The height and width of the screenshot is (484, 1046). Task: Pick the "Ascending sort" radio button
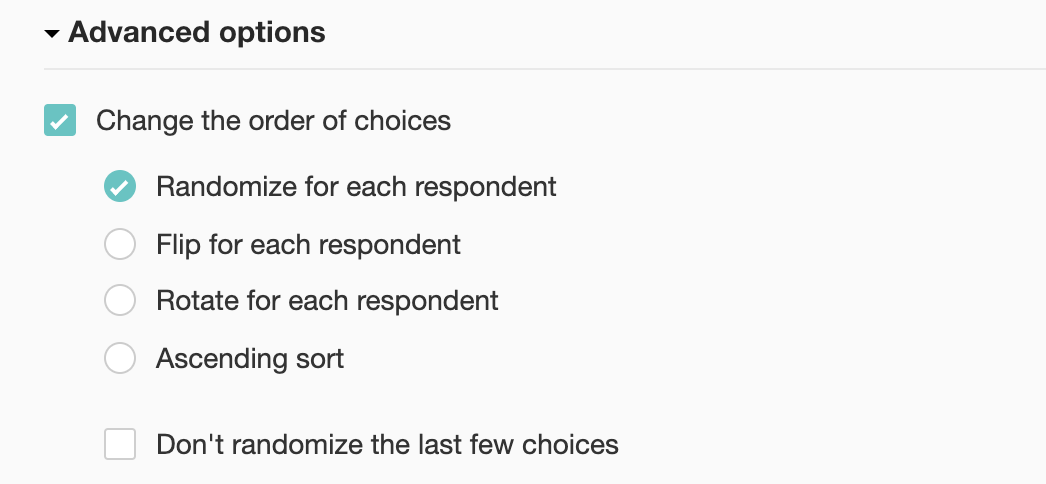(x=120, y=358)
